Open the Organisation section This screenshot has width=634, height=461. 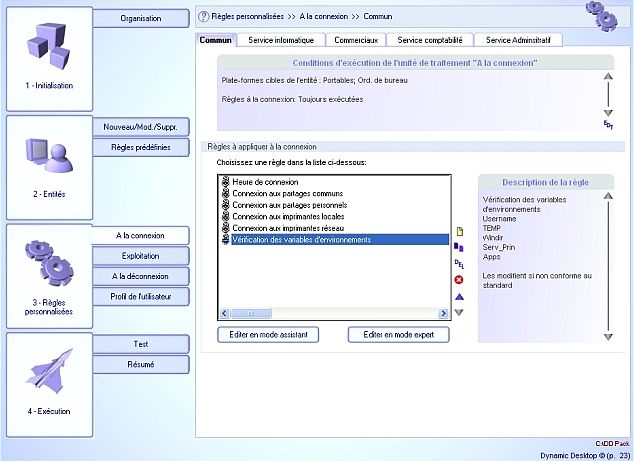141,18
